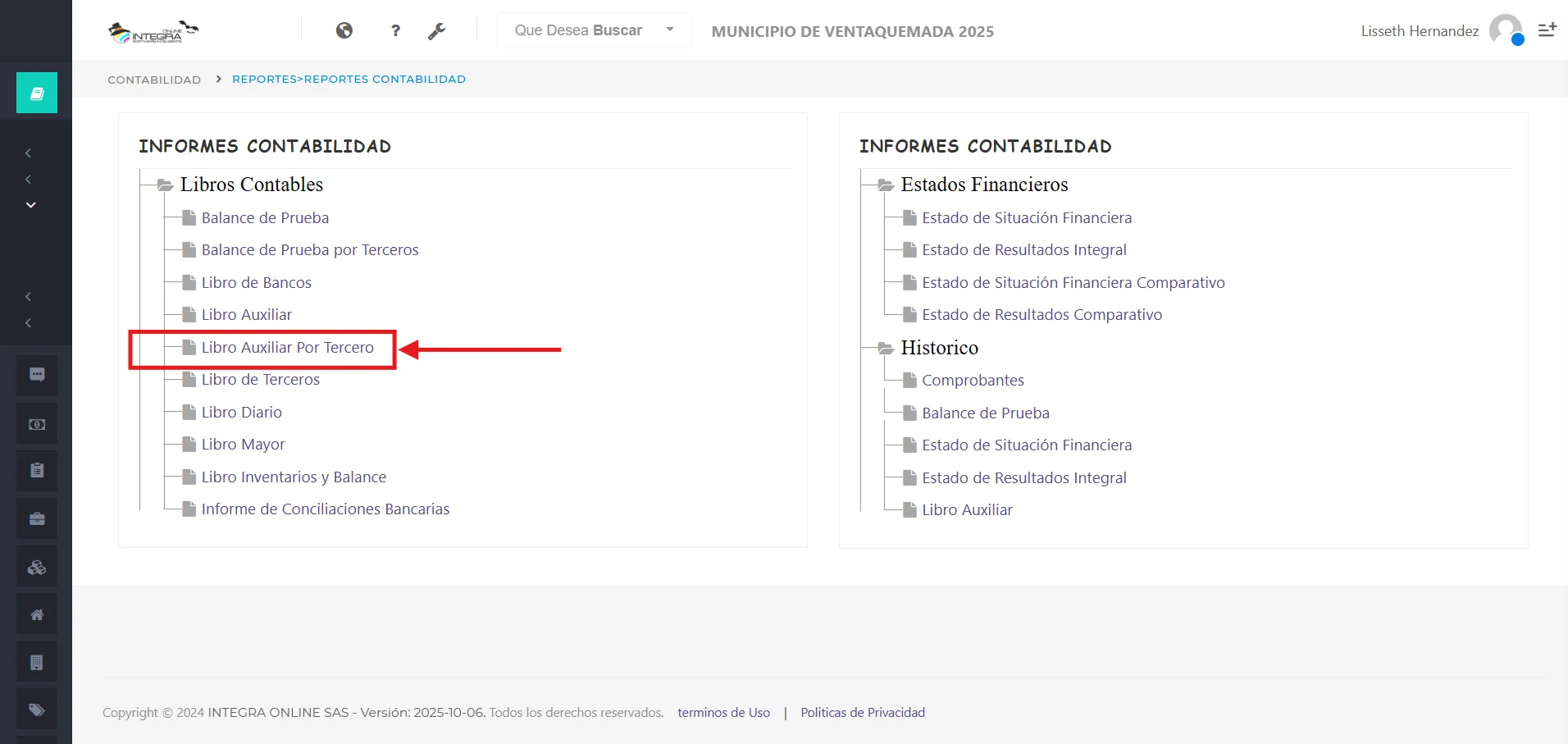Viewport: 1568px width, 744px height.
Task: Open the briefcase sidebar module
Action: [x=37, y=518]
